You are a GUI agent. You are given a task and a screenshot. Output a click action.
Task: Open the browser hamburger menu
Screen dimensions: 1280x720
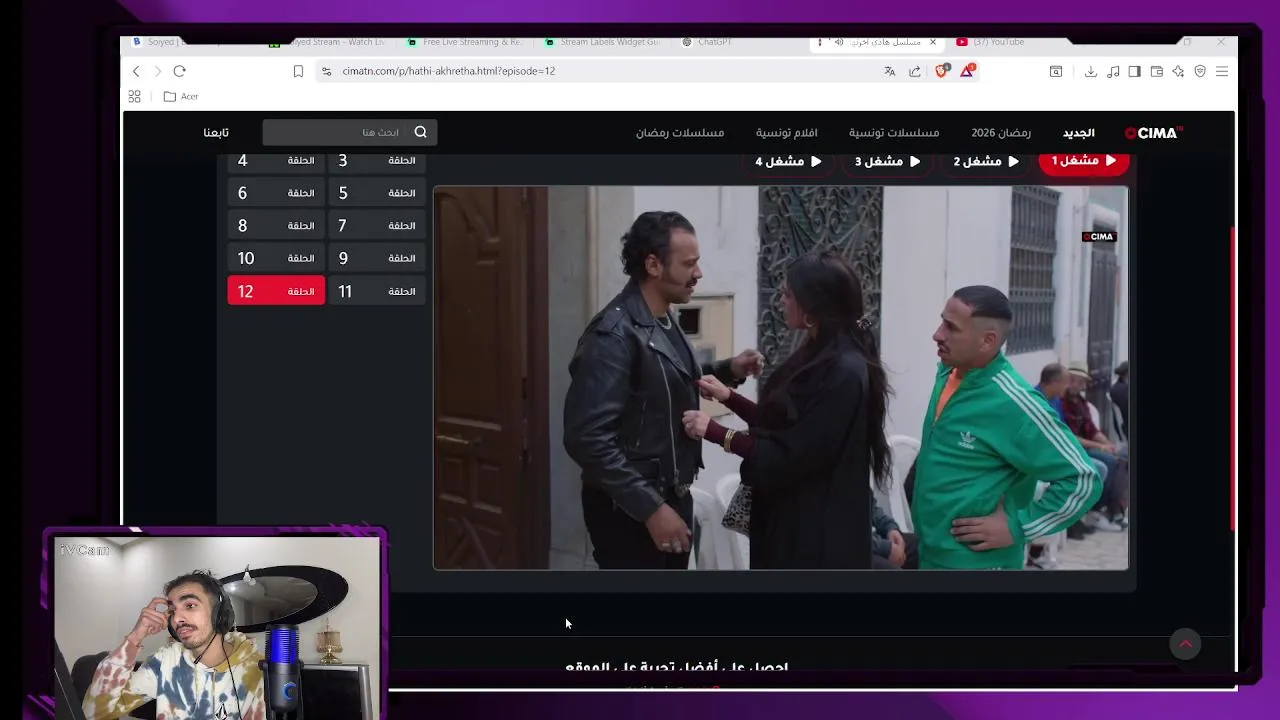pos(1222,71)
